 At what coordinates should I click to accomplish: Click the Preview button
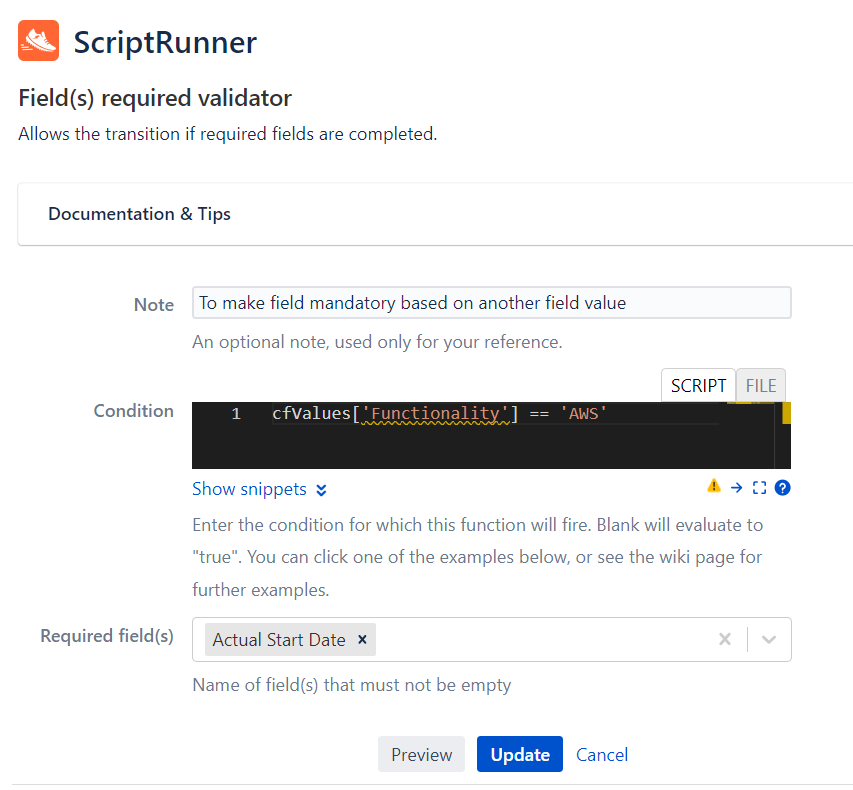pos(422,754)
